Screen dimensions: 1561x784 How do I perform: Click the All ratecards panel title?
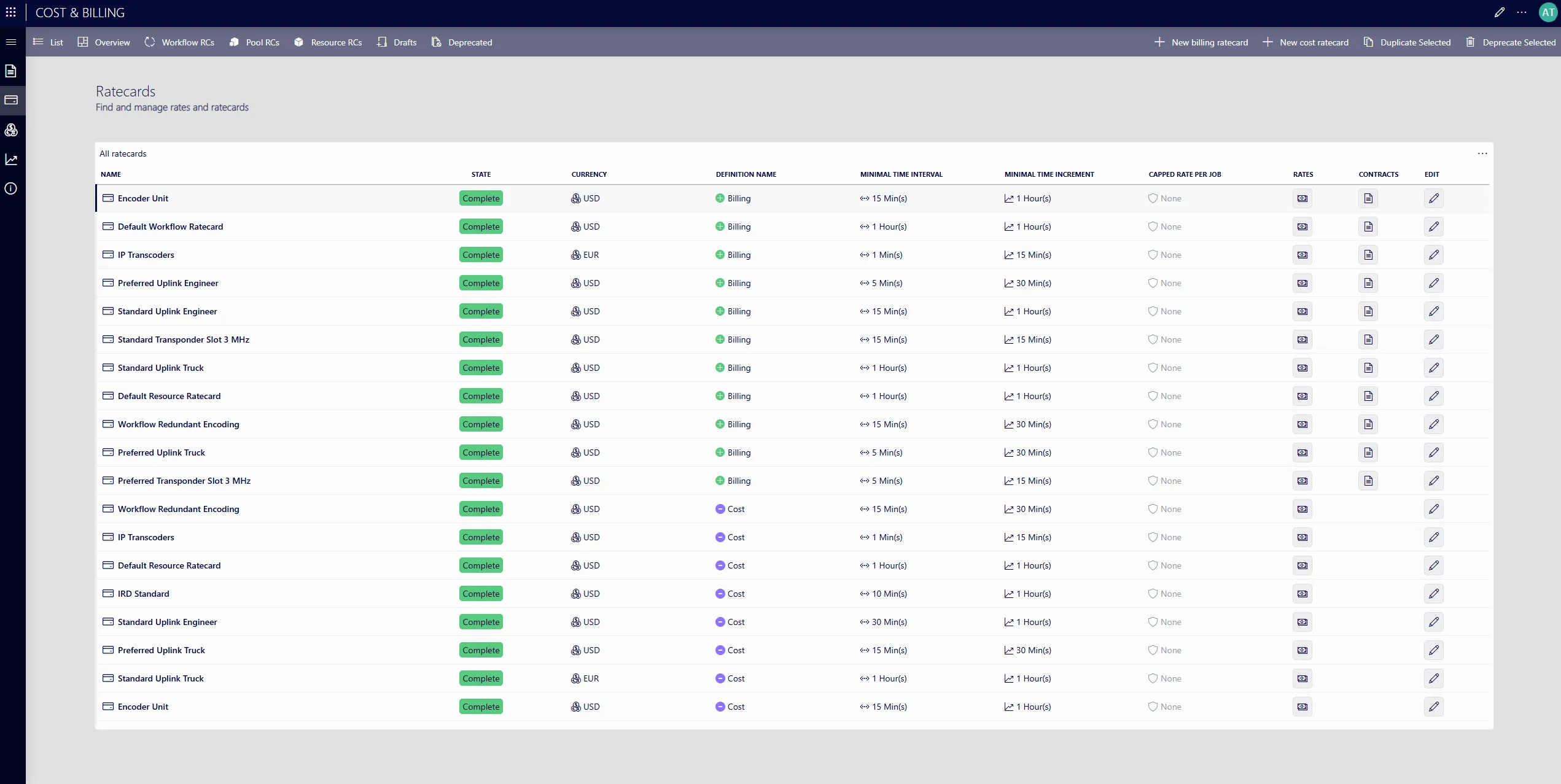click(123, 153)
